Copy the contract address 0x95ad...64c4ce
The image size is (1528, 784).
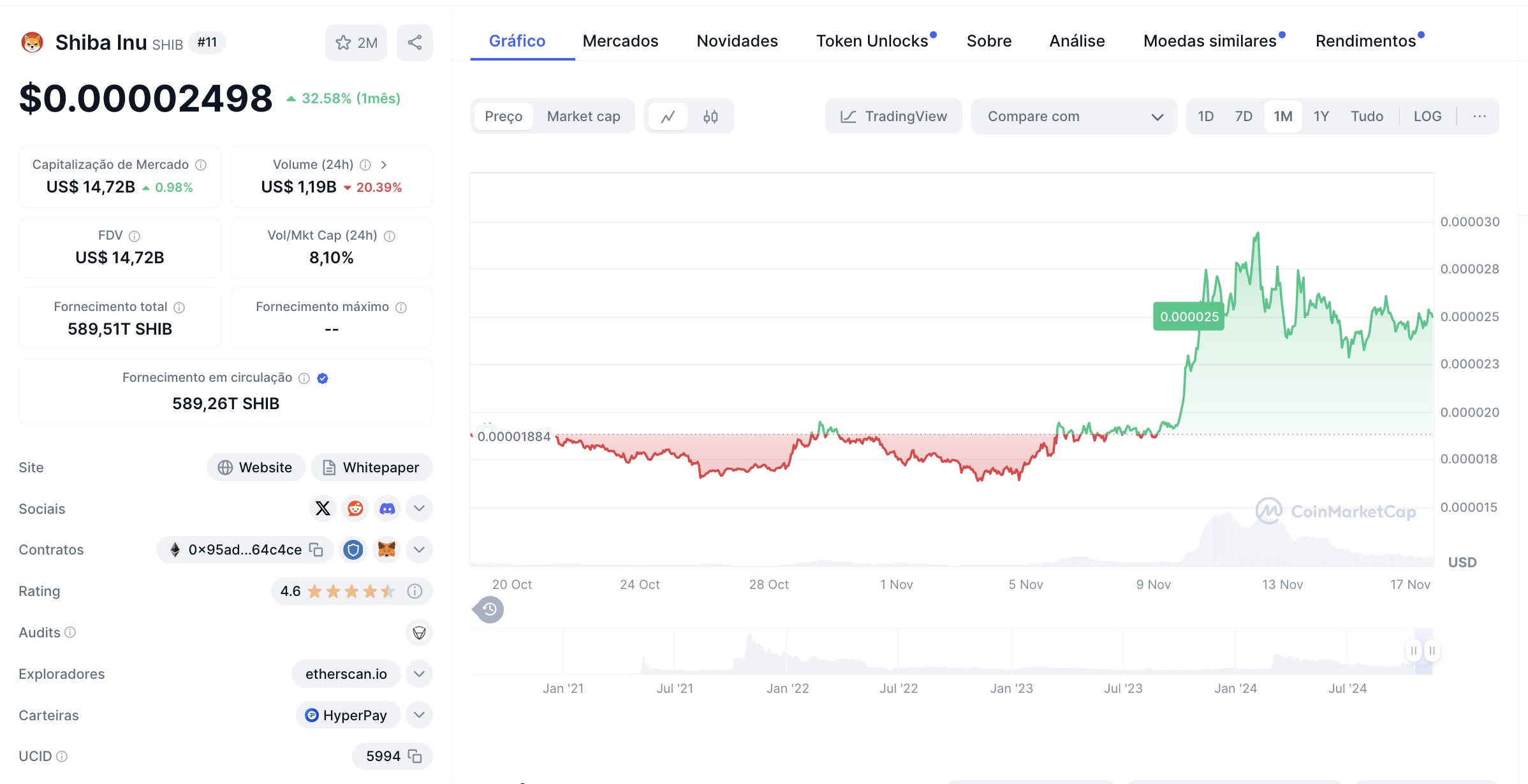point(316,549)
